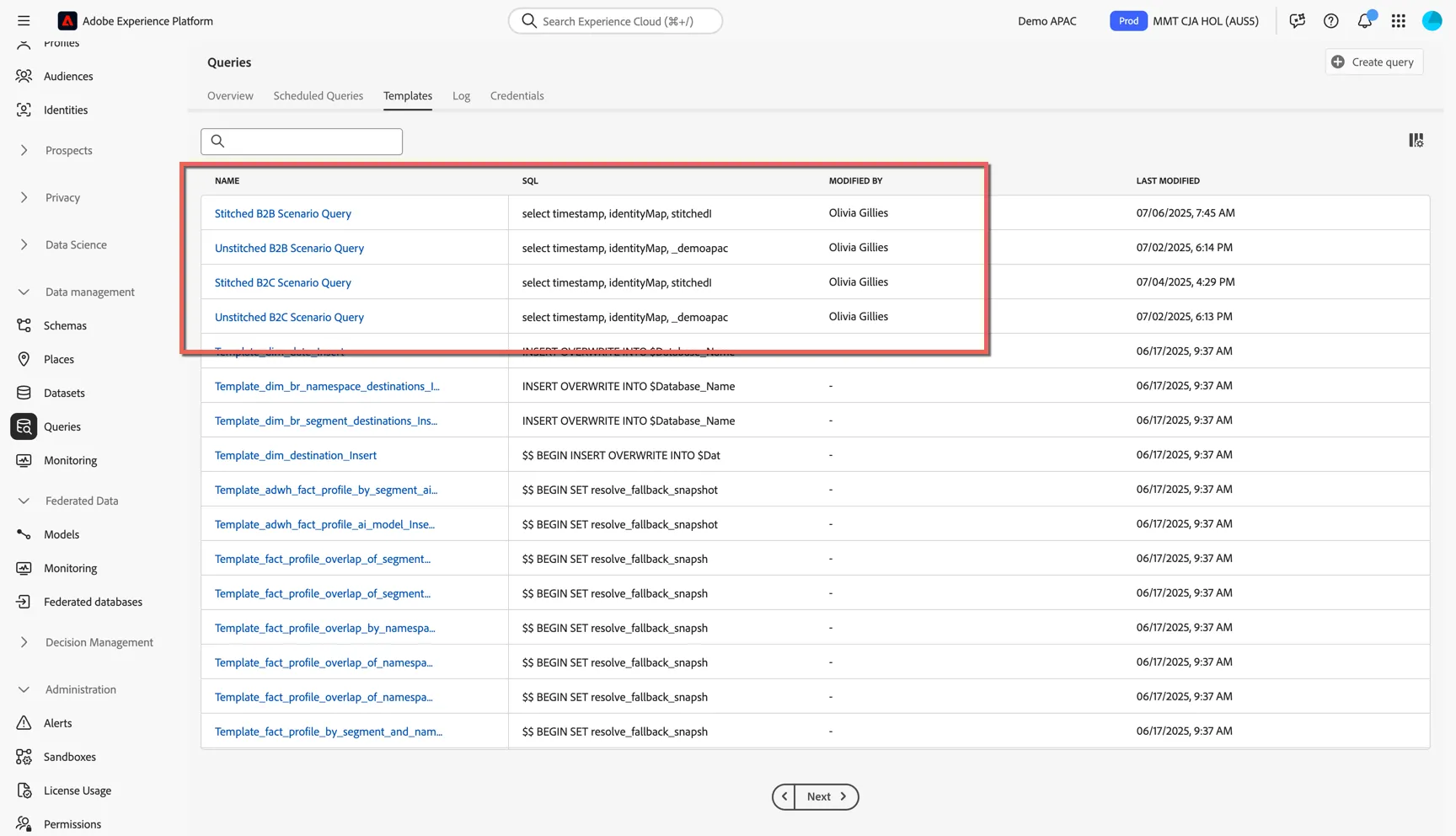Image resolution: width=1456 pixels, height=836 pixels.
Task: Open the help question mark icon
Action: click(x=1330, y=21)
